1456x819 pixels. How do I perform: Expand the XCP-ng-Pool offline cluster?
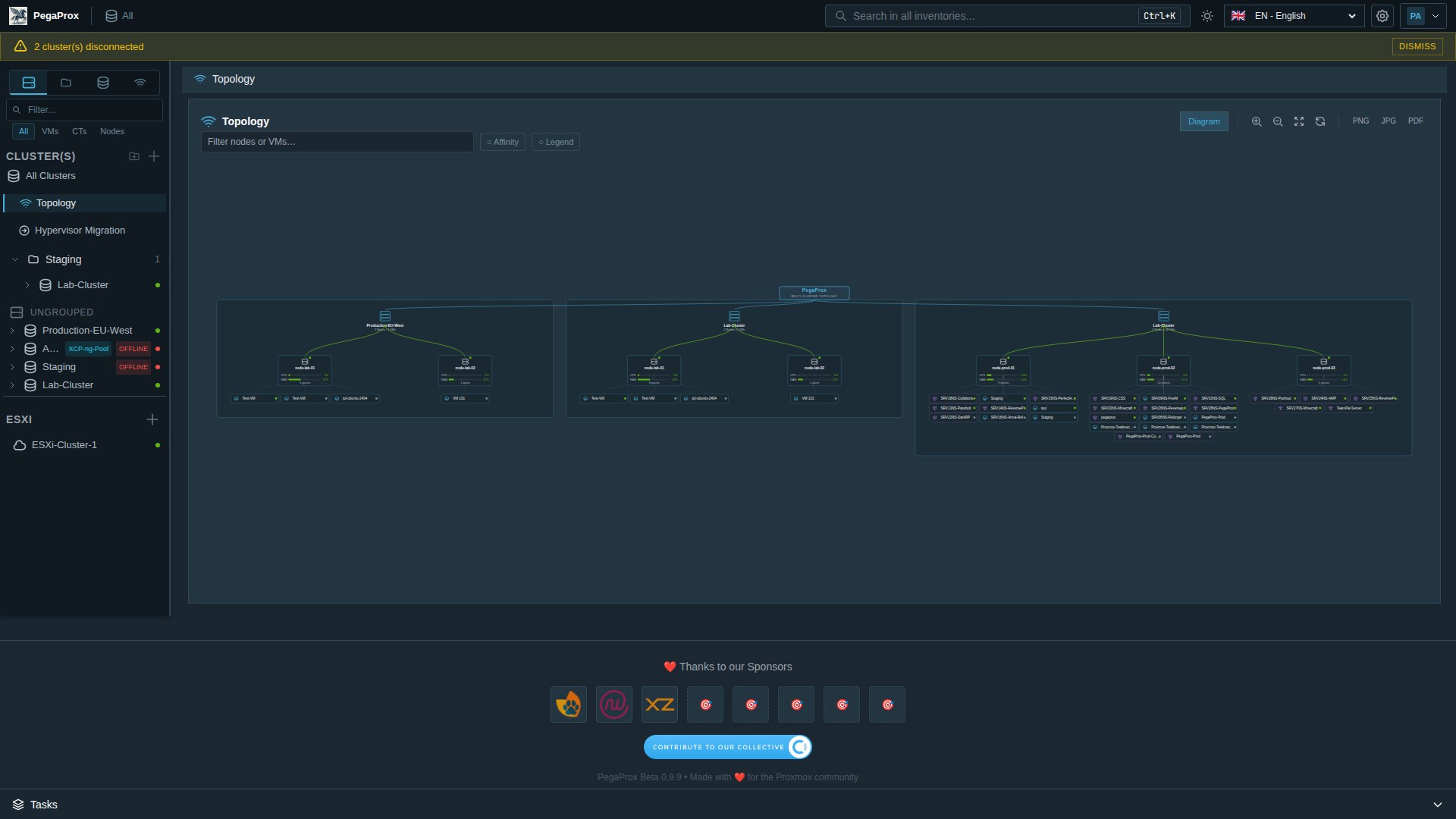click(12, 349)
